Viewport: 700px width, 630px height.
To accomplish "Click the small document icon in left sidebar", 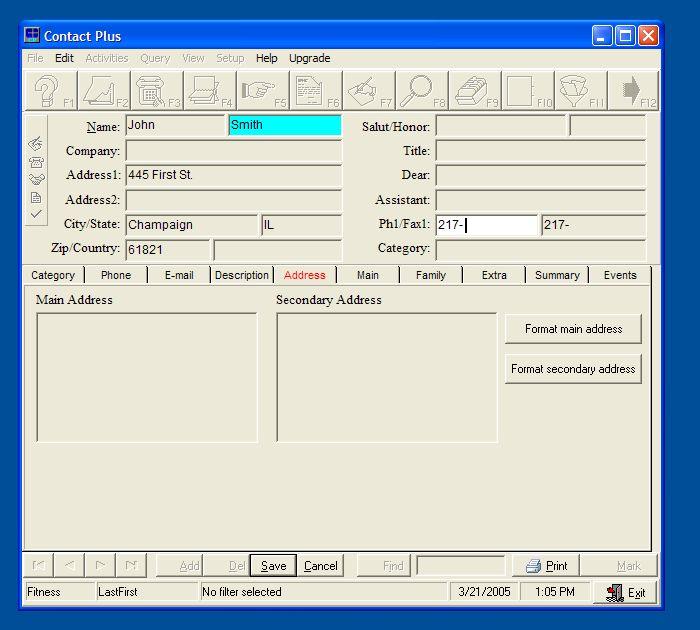I will coord(36,197).
